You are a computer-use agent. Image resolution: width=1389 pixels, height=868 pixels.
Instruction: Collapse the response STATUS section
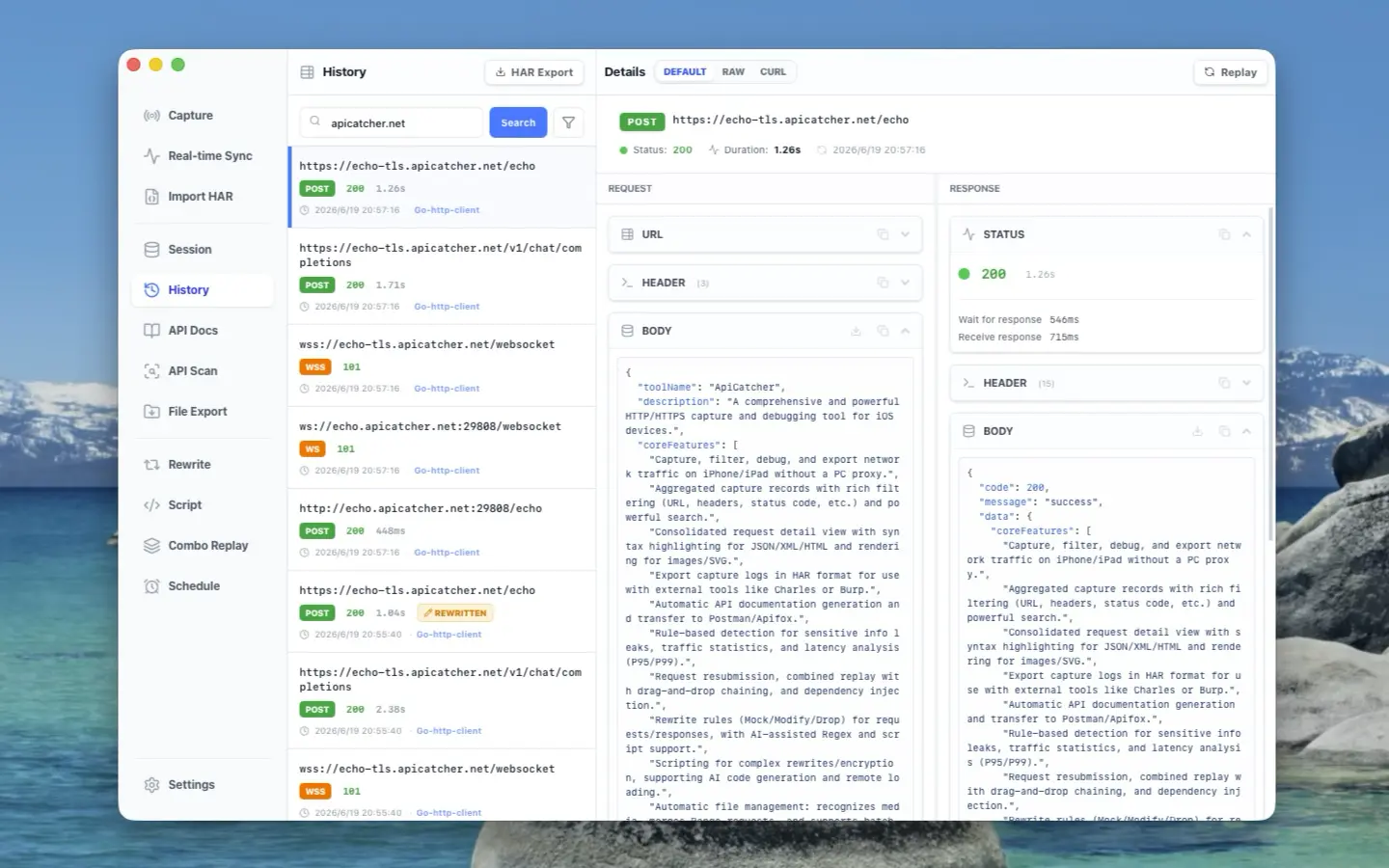click(1246, 234)
